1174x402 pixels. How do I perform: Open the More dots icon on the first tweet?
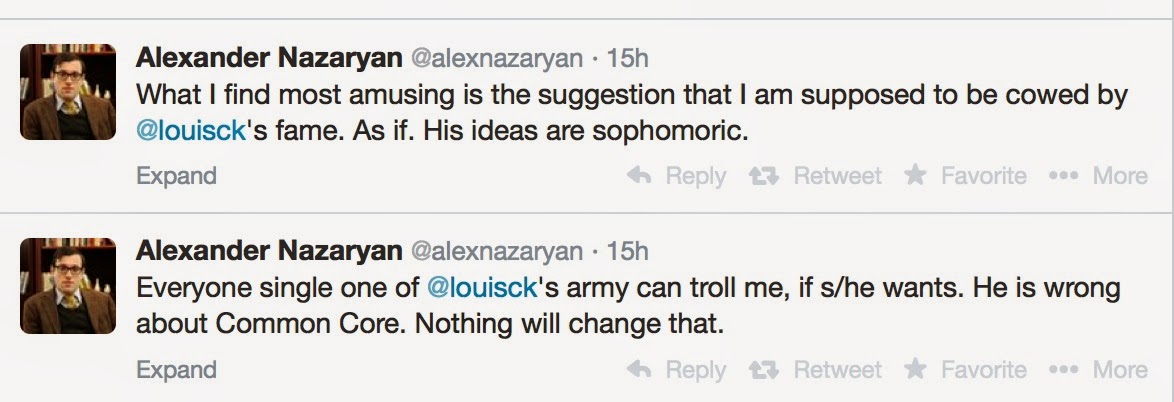pos(1063,176)
